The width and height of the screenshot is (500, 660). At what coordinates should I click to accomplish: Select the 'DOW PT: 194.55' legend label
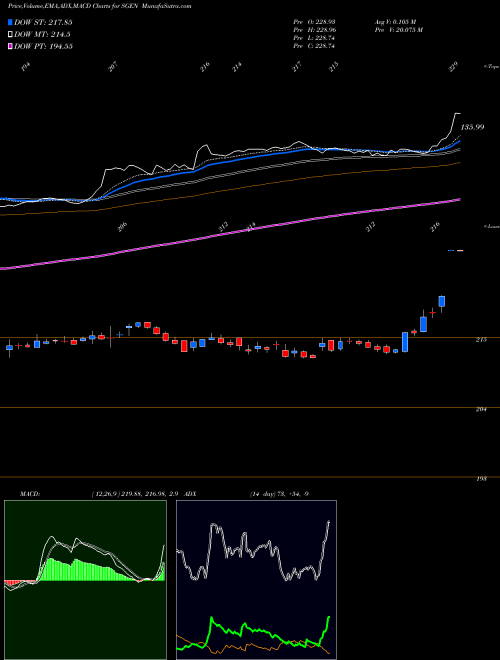43,46
